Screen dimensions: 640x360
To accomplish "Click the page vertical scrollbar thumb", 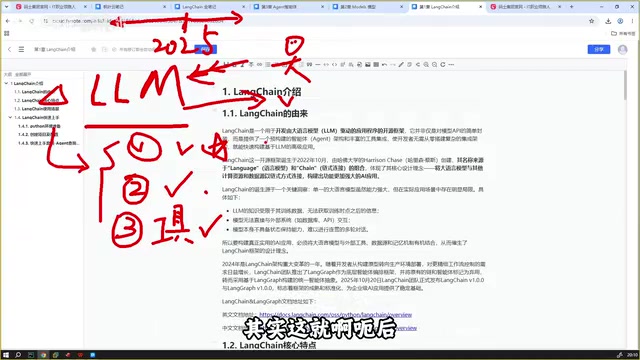I will (x=625, y=84).
